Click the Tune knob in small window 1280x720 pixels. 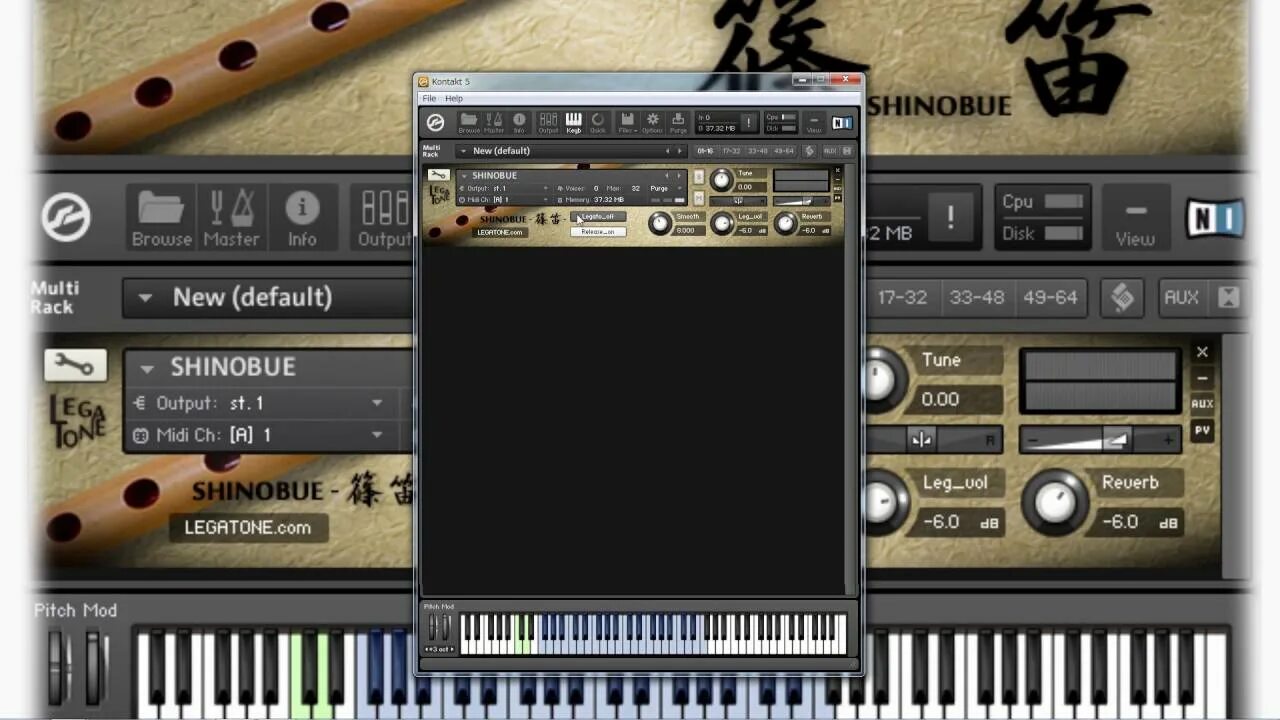722,180
